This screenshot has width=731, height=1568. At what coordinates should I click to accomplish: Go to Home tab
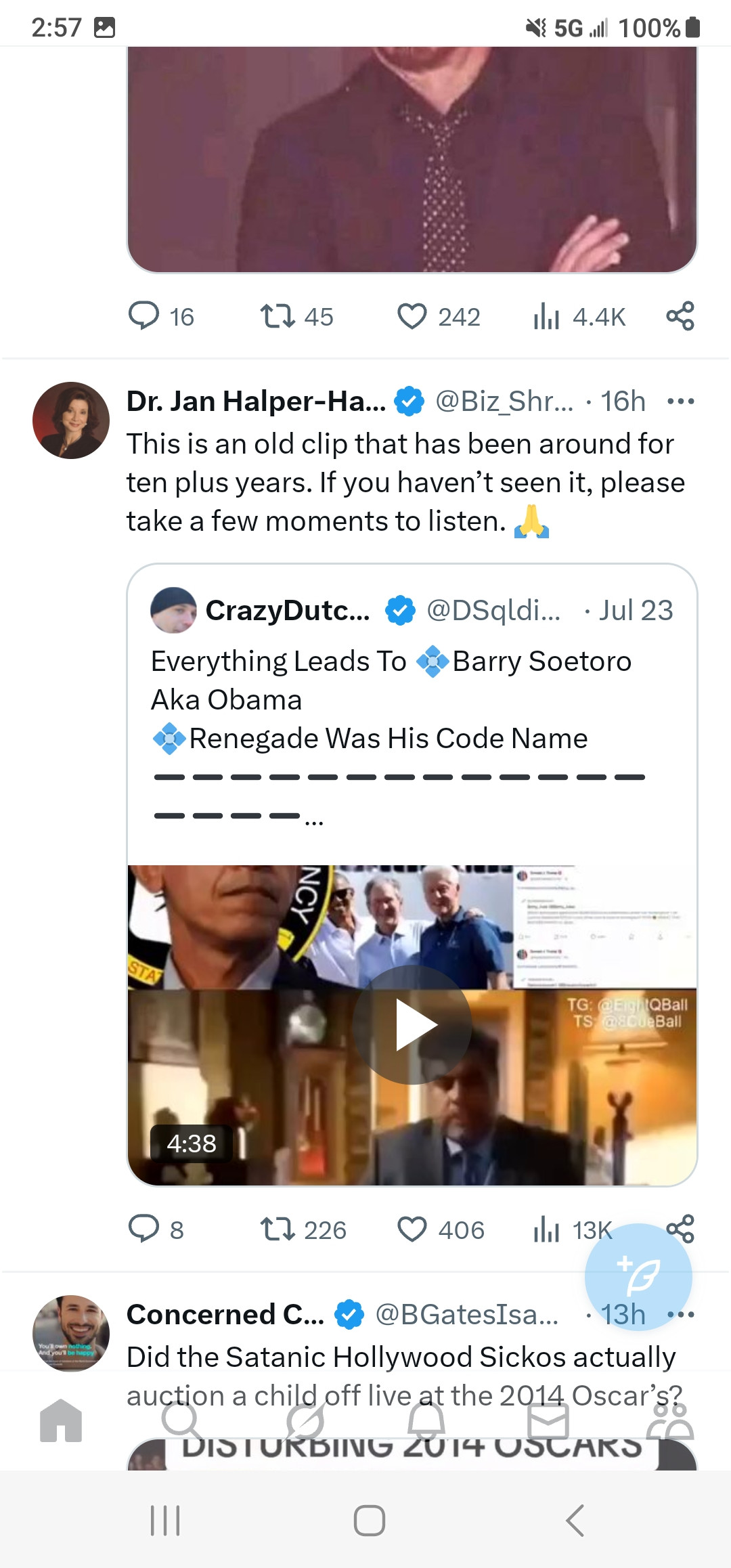point(61,1420)
